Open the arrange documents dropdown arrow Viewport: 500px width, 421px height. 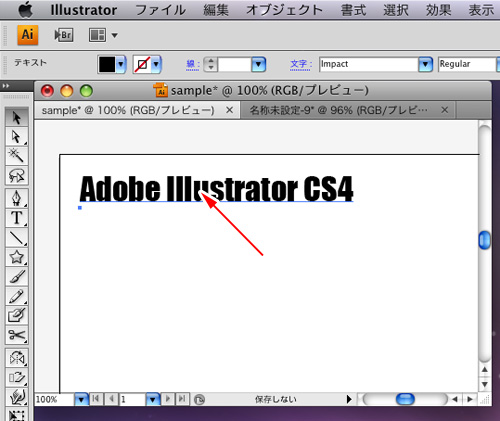(x=114, y=35)
